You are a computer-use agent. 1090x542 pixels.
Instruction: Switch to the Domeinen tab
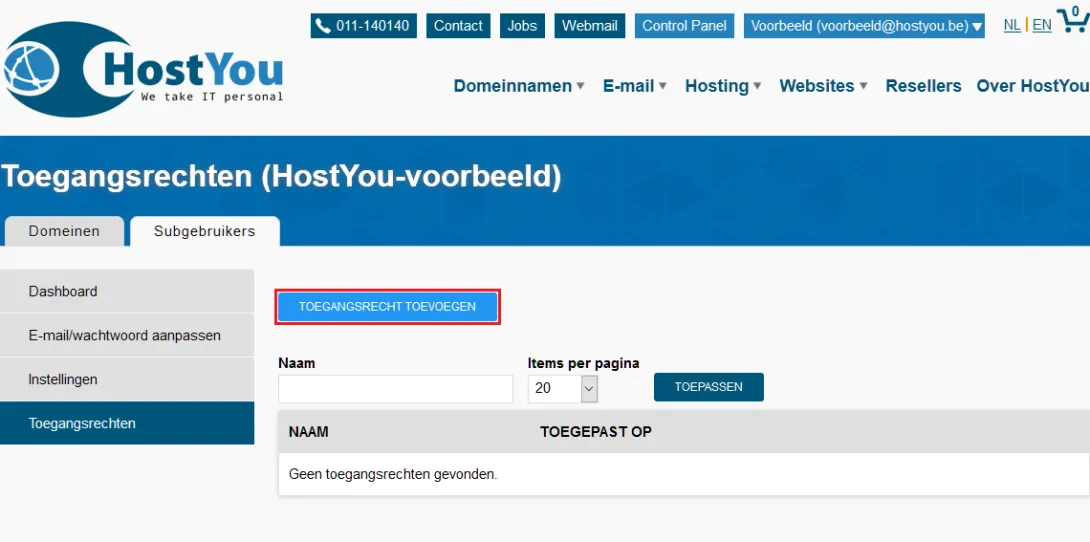[x=64, y=231]
